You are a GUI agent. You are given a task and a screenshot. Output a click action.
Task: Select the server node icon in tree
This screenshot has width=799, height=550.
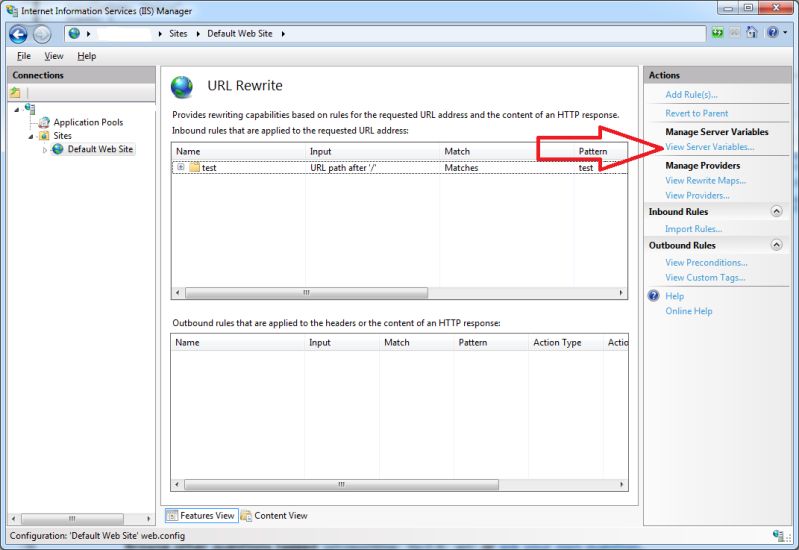click(x=31, y=109)
